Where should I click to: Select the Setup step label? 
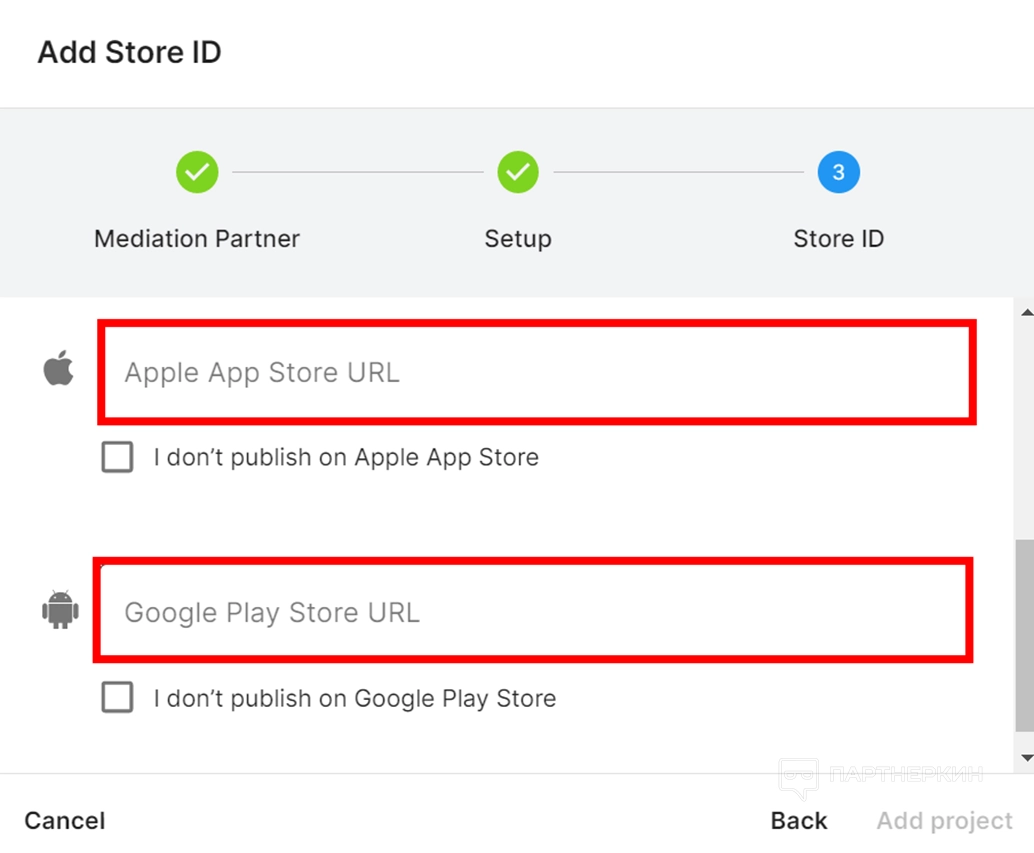(x=517, y=239)
